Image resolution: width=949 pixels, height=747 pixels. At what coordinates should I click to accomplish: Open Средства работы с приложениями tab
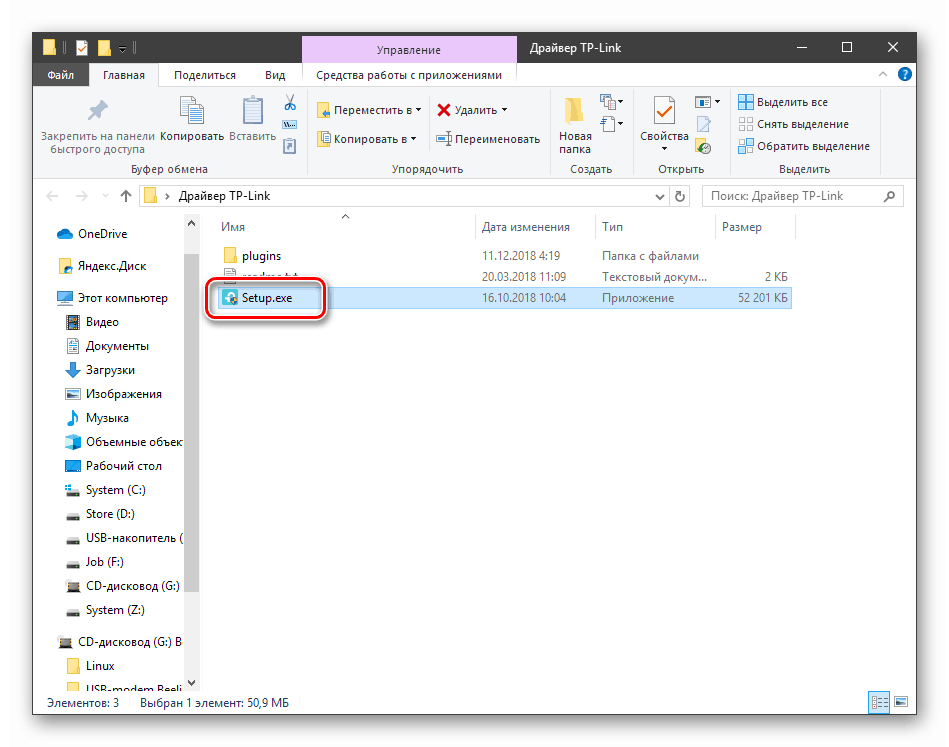(409, 75)
